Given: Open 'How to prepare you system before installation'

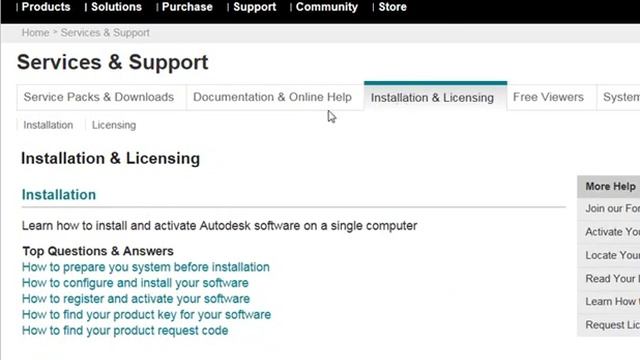Looking at the screenshot, I should tap(146, 267).
